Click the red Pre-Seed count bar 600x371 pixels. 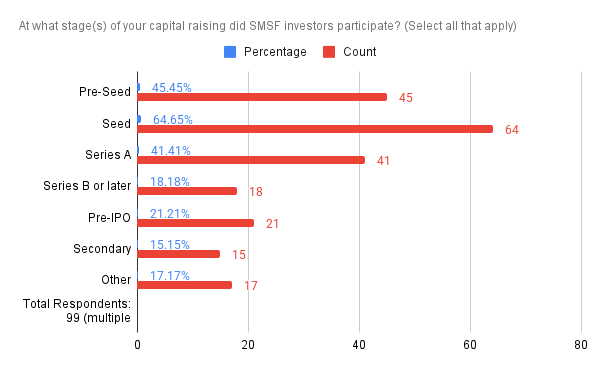(x=262, y=97)
